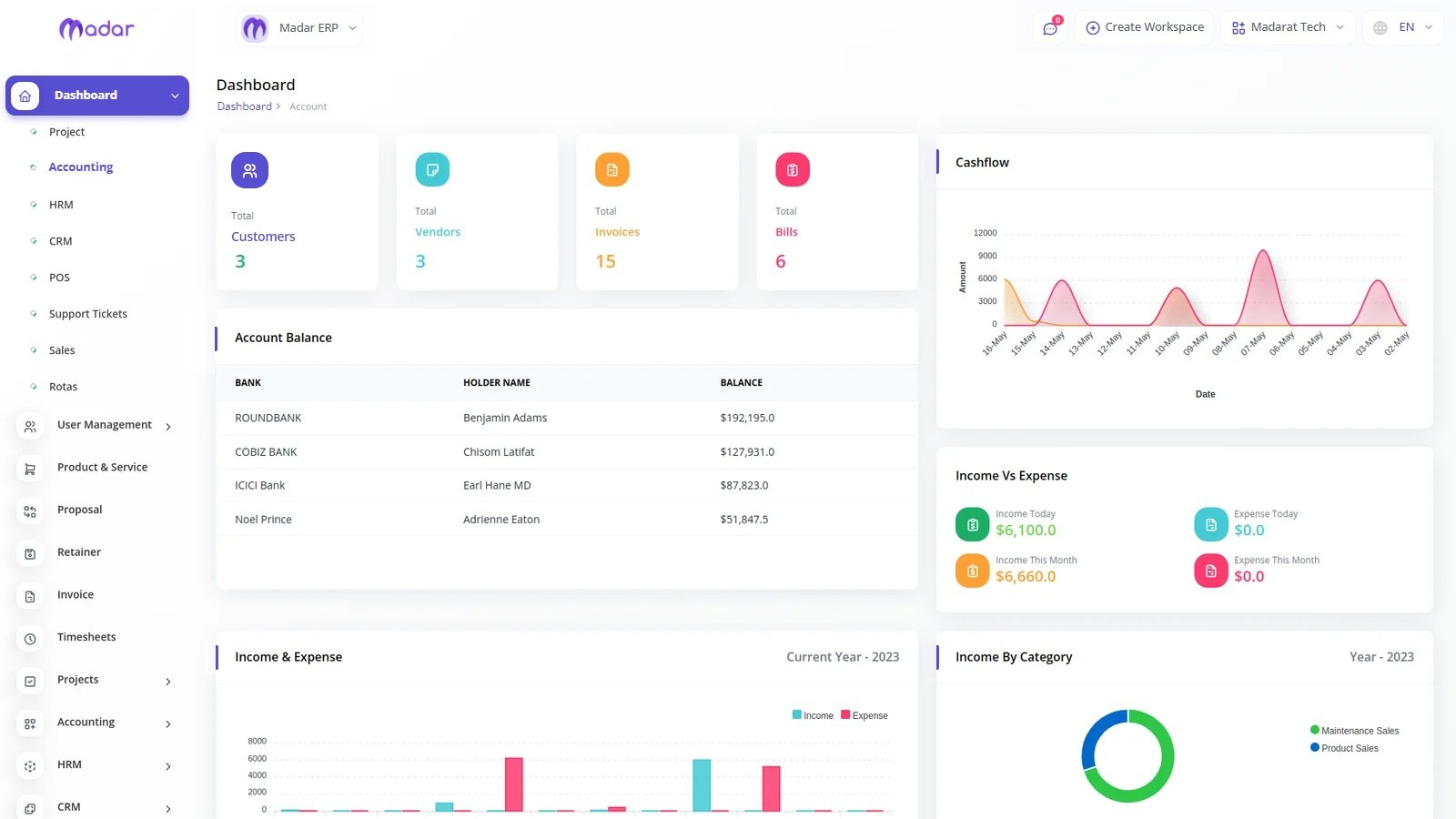Toggle the Expense legend swatch
This screenshot has width=1456, height=819.
coord(845,715)
